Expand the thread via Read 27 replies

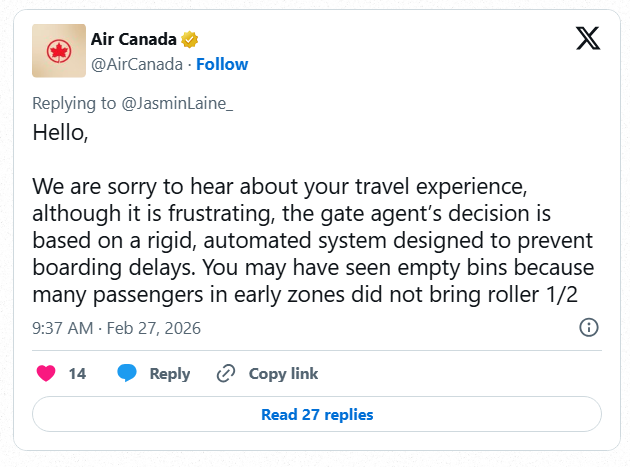tap(317, 414)
